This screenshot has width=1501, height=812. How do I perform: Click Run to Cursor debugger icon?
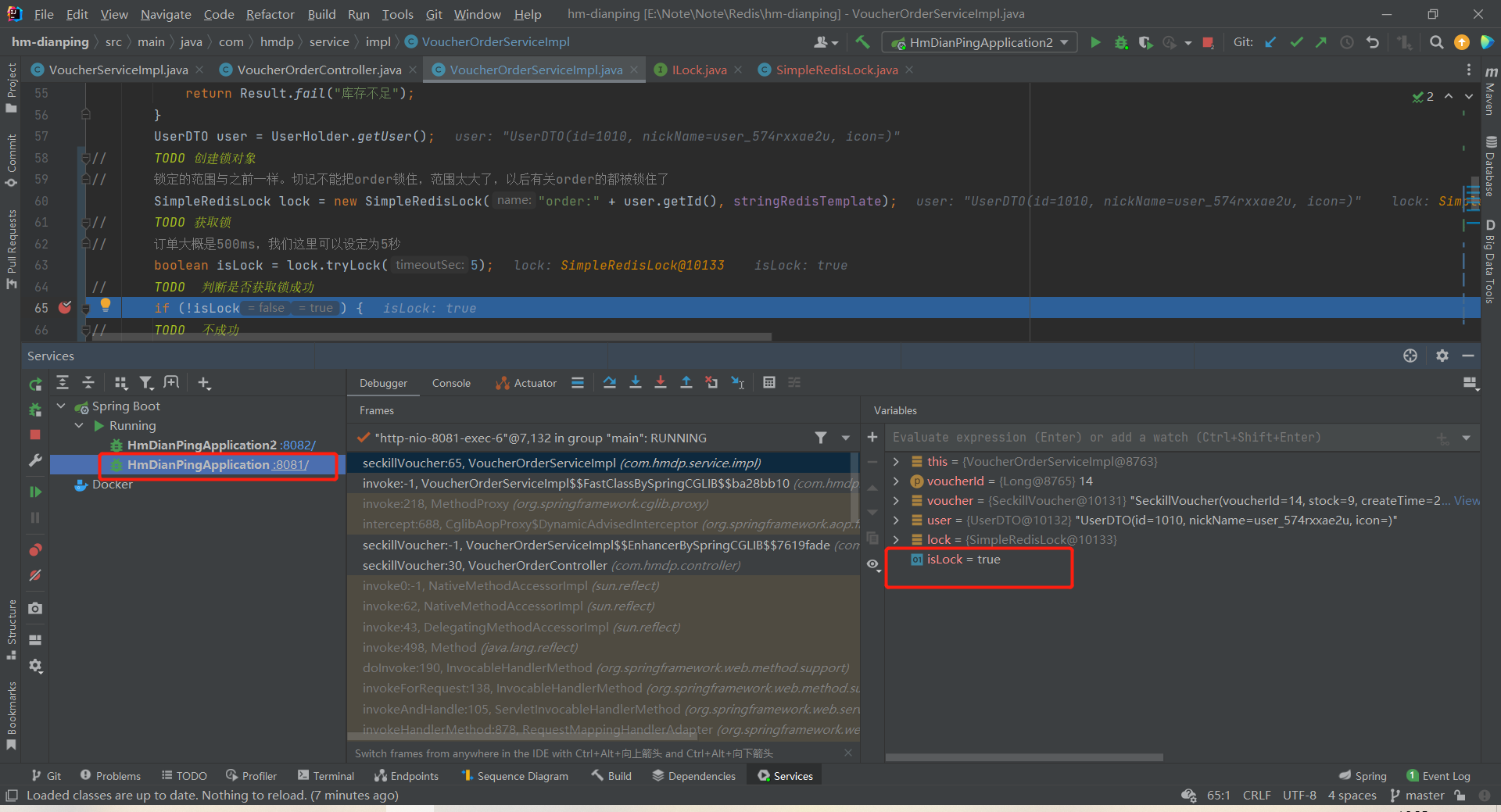pyautogui.click(x=737, y=382)
